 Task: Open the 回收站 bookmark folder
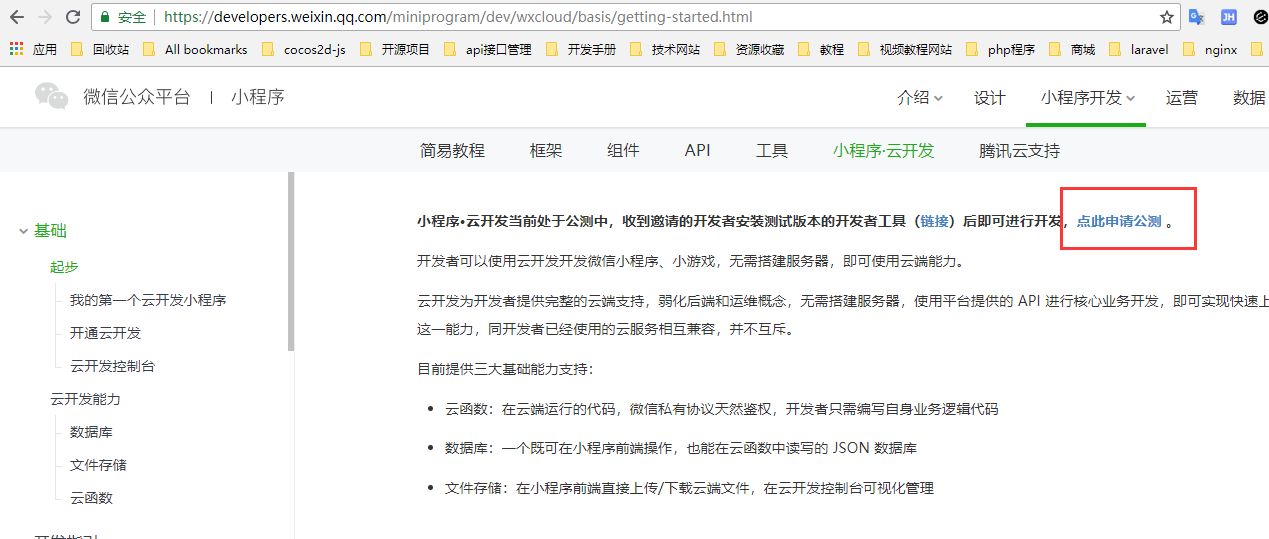100,49
